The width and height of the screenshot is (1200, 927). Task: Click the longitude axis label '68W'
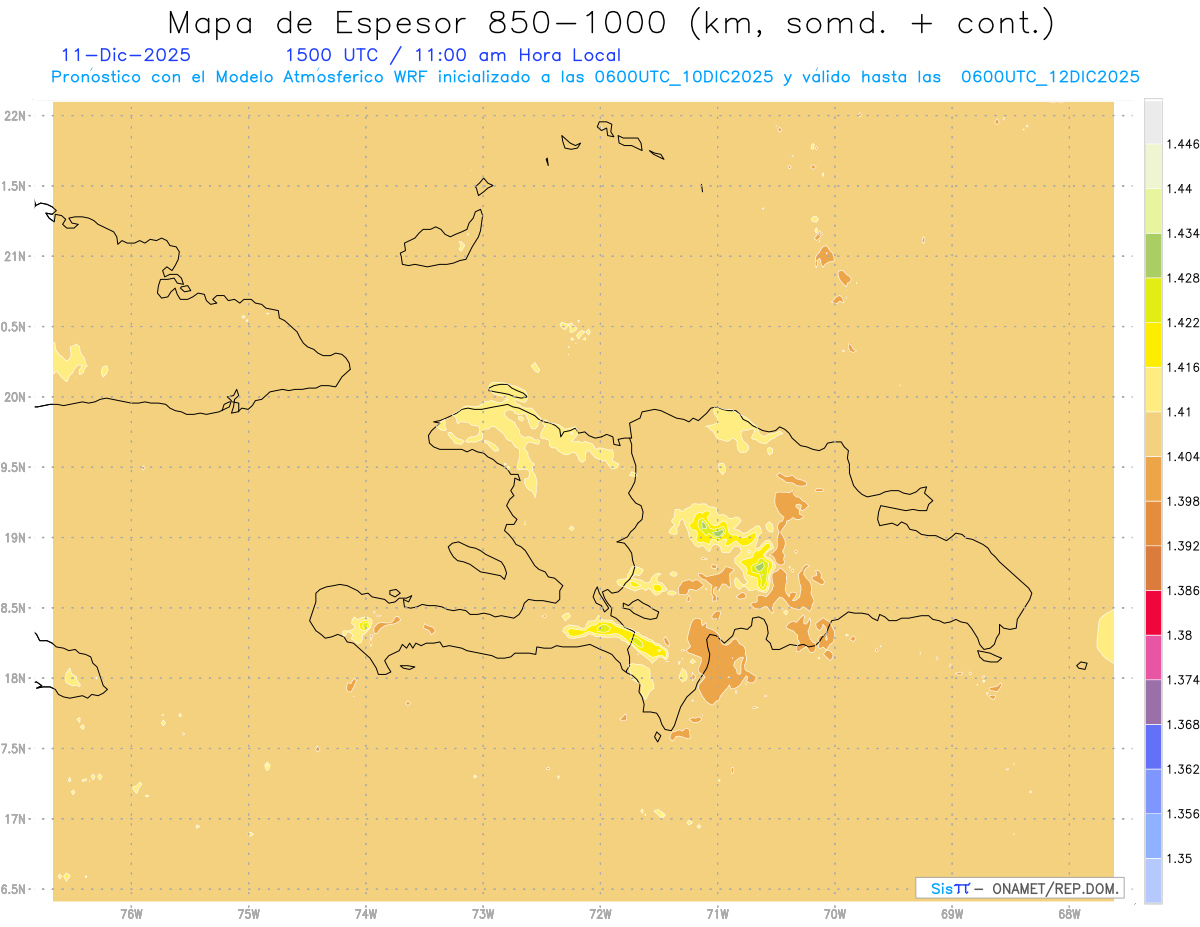click(x=1069, y=913)
